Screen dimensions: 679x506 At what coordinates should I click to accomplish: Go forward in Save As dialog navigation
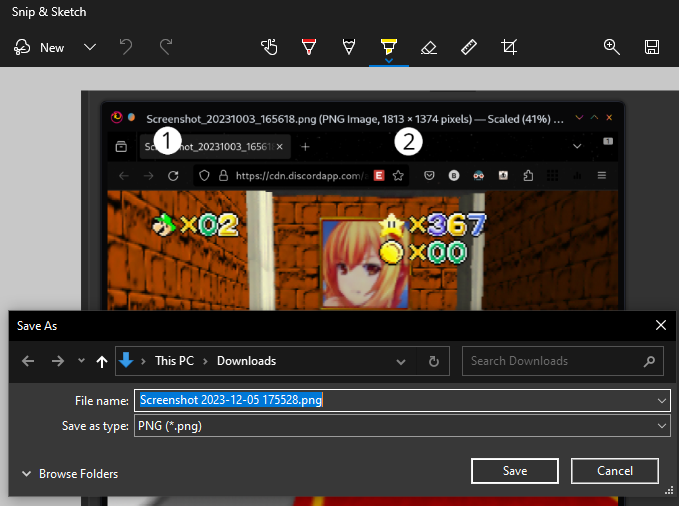coord(58,361)
